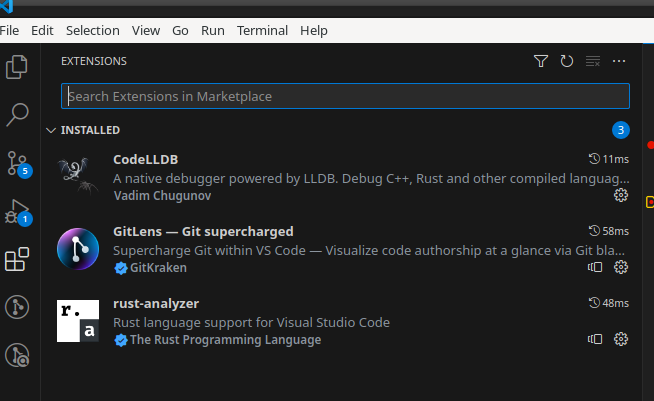The width and height of the screenshot is (654, 401).
Task: Open Source Control with 5 pending changes
Action: (x=17, y=163)
